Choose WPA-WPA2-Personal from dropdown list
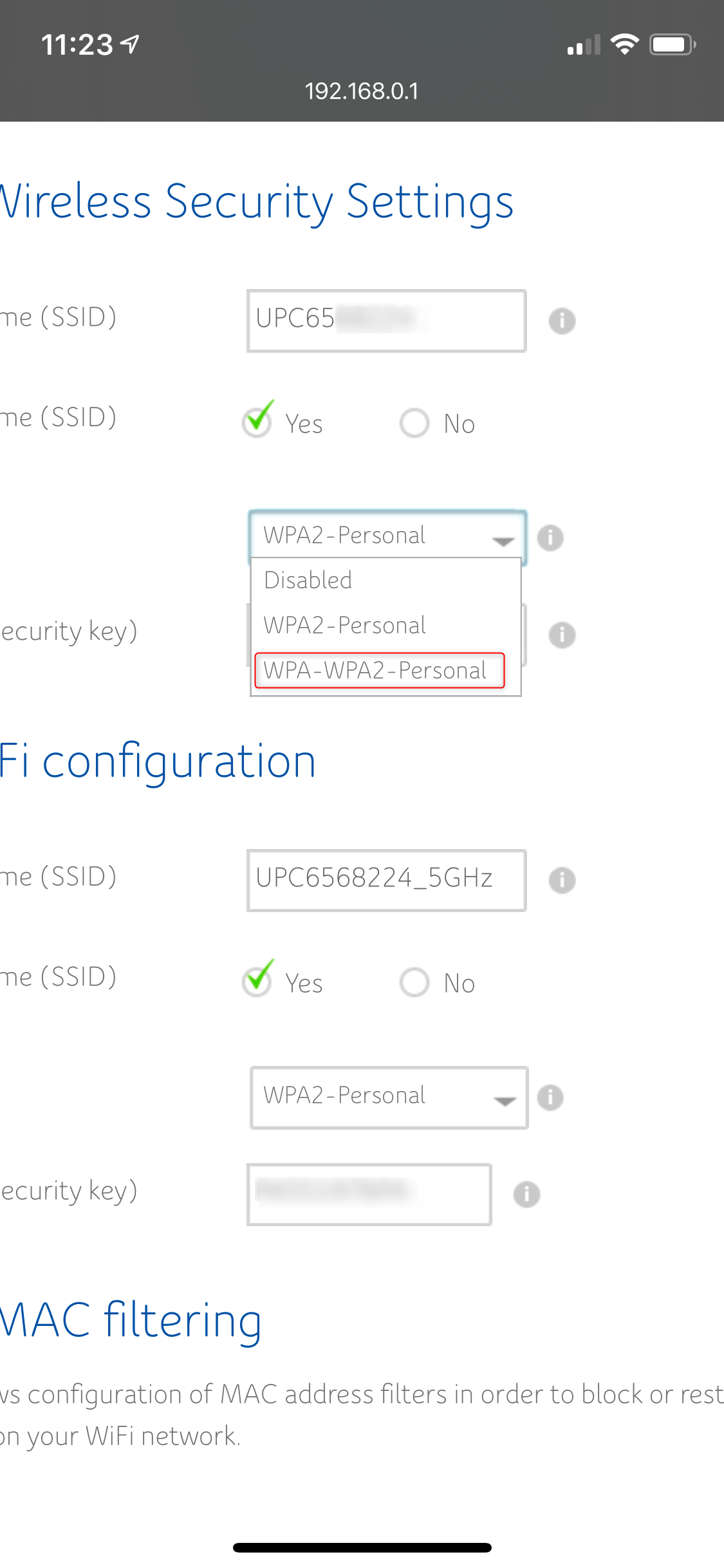The width and height of the screenshot is (724, 1568). tap(379, 671)
